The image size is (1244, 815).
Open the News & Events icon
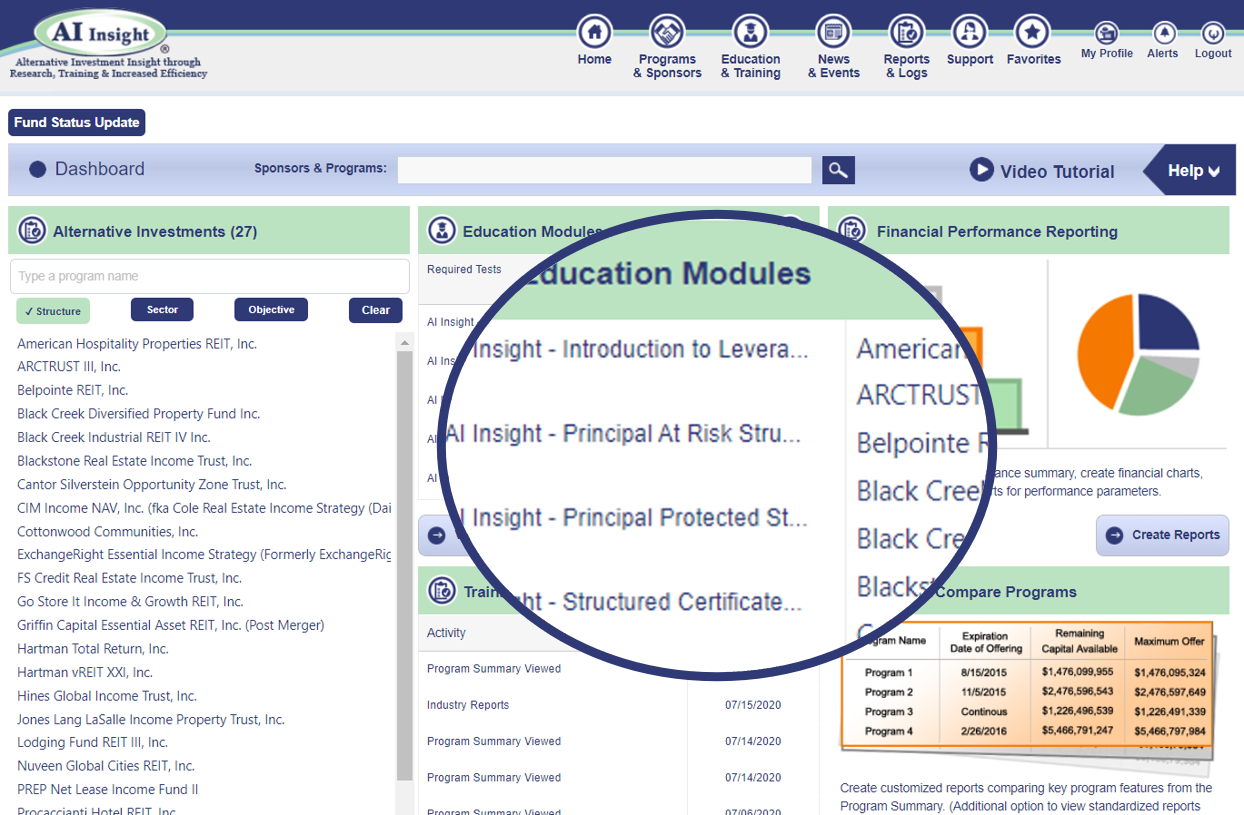pos(833,33)
